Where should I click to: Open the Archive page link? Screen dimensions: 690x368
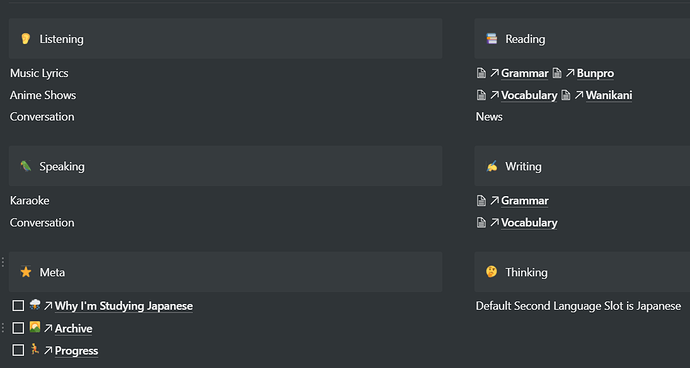(x=73, y=328)
